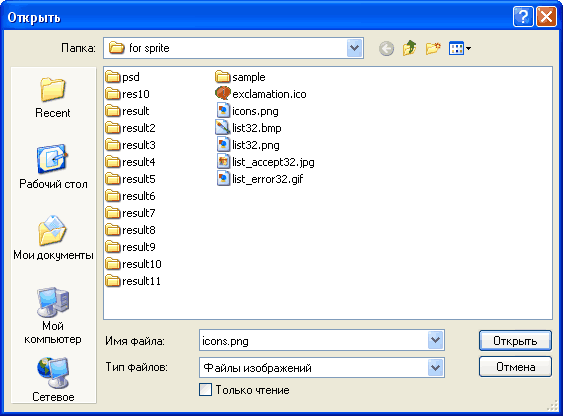Click the Файлы изображений file type field
563x416 pixels.
click(313, 368)
